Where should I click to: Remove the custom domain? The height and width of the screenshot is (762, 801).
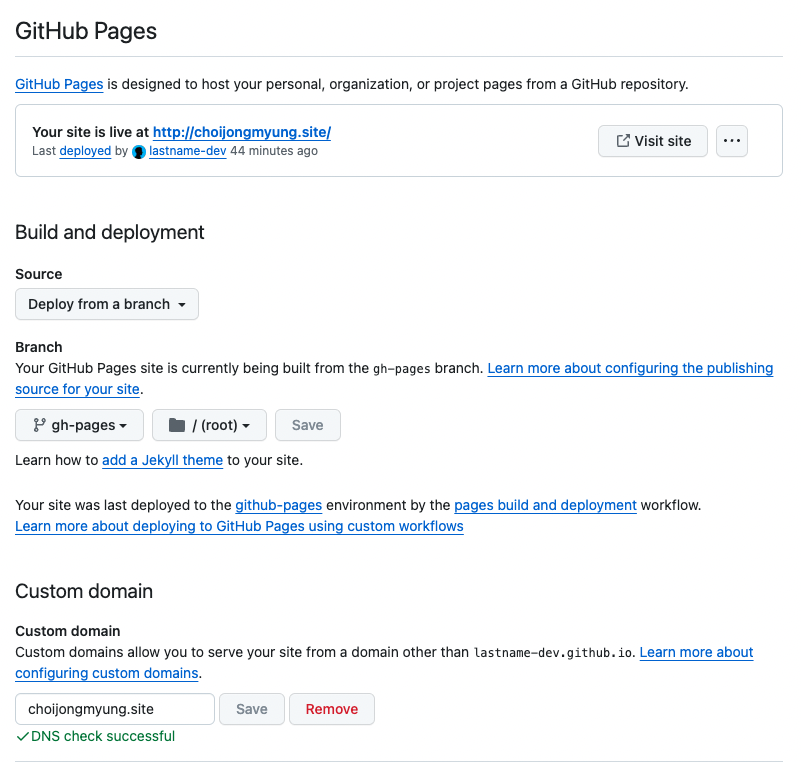tap(331, 709)
